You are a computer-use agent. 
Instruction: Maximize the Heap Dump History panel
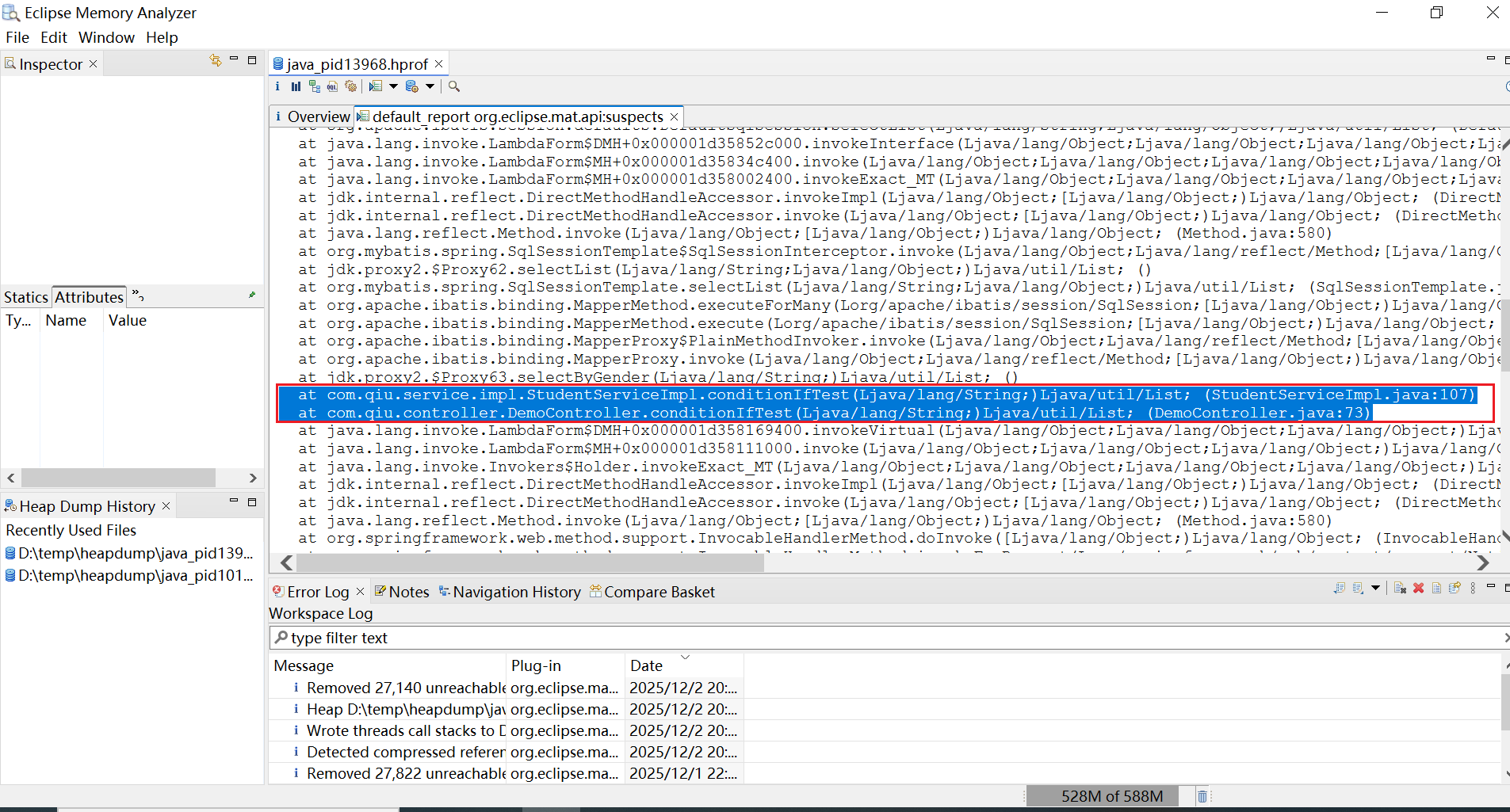[x=252, y=502]
